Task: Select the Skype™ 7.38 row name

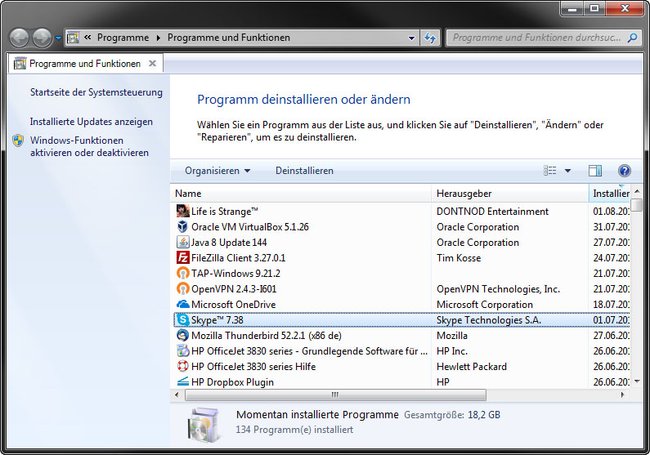Action: pyautogui.click(x=217, y=320)
